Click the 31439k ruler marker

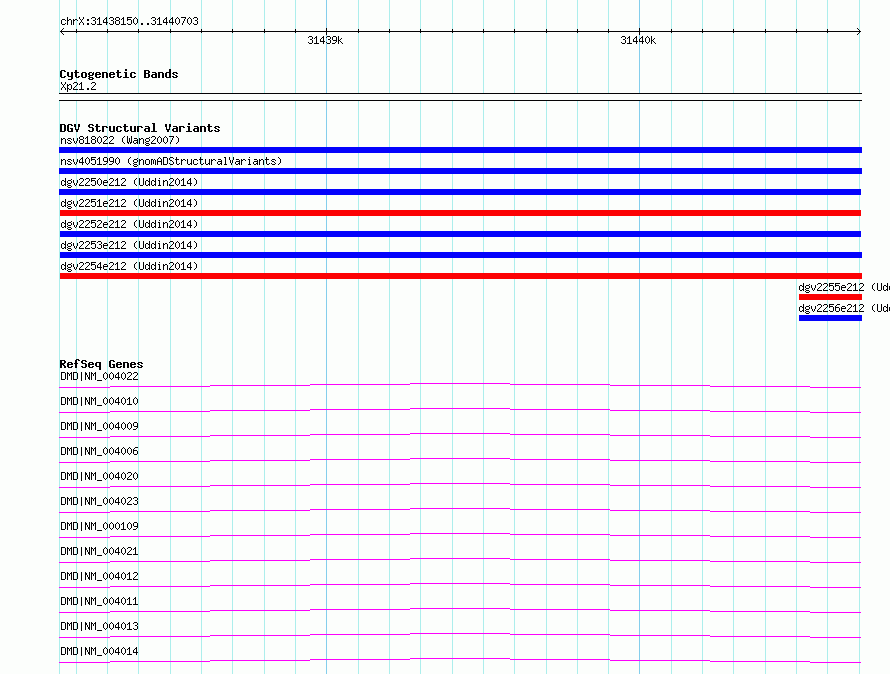tap(325, 40)
